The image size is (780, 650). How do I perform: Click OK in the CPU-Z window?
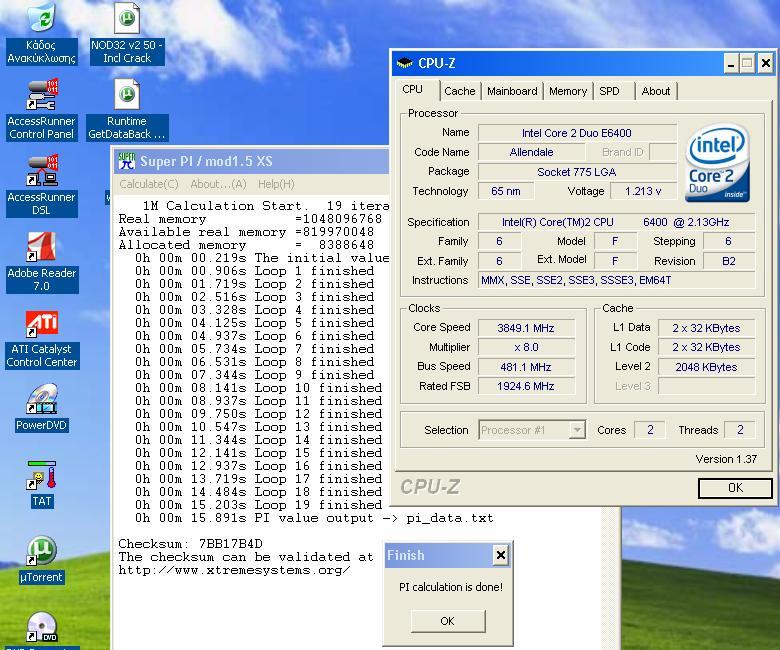[735, 488]
